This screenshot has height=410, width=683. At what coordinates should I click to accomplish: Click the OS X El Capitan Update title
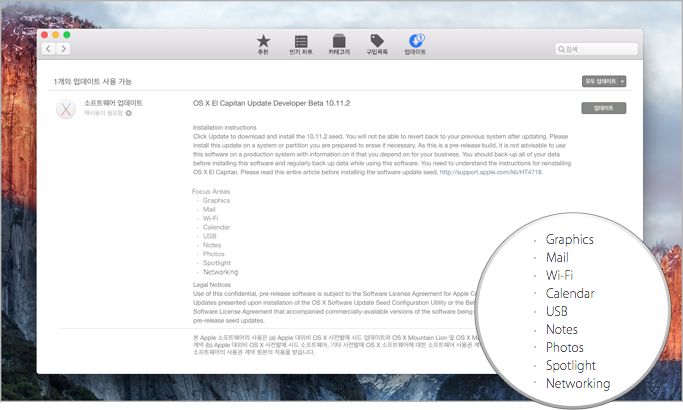(271, 103)
